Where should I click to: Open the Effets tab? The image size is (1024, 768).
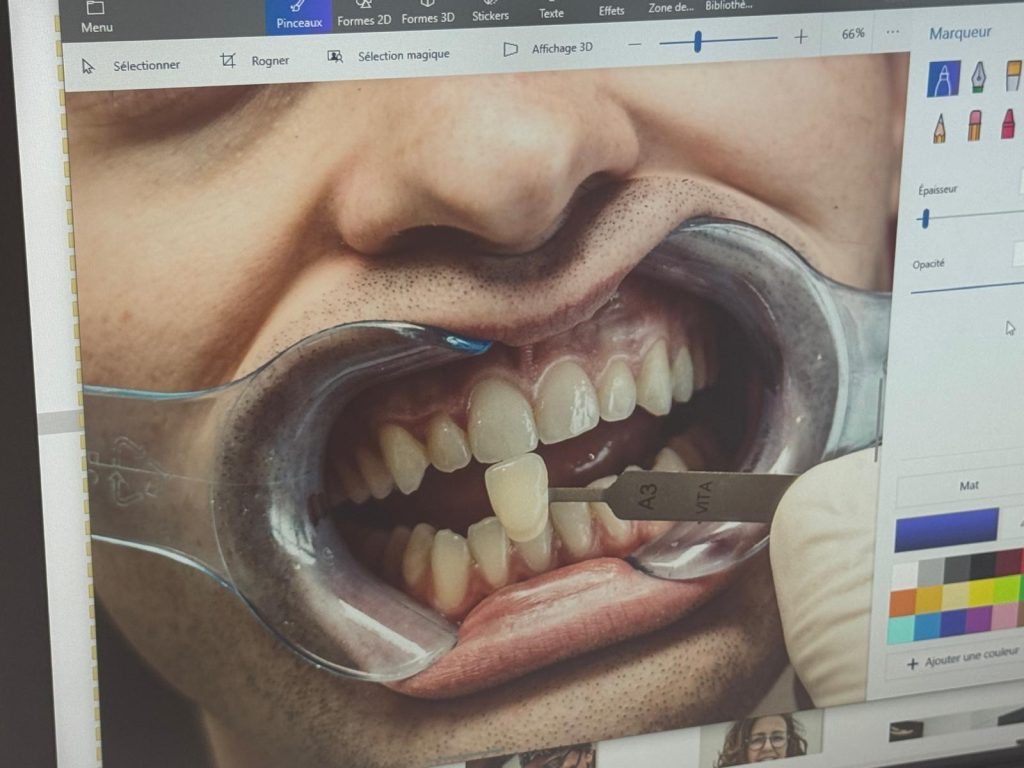point(611,10)
